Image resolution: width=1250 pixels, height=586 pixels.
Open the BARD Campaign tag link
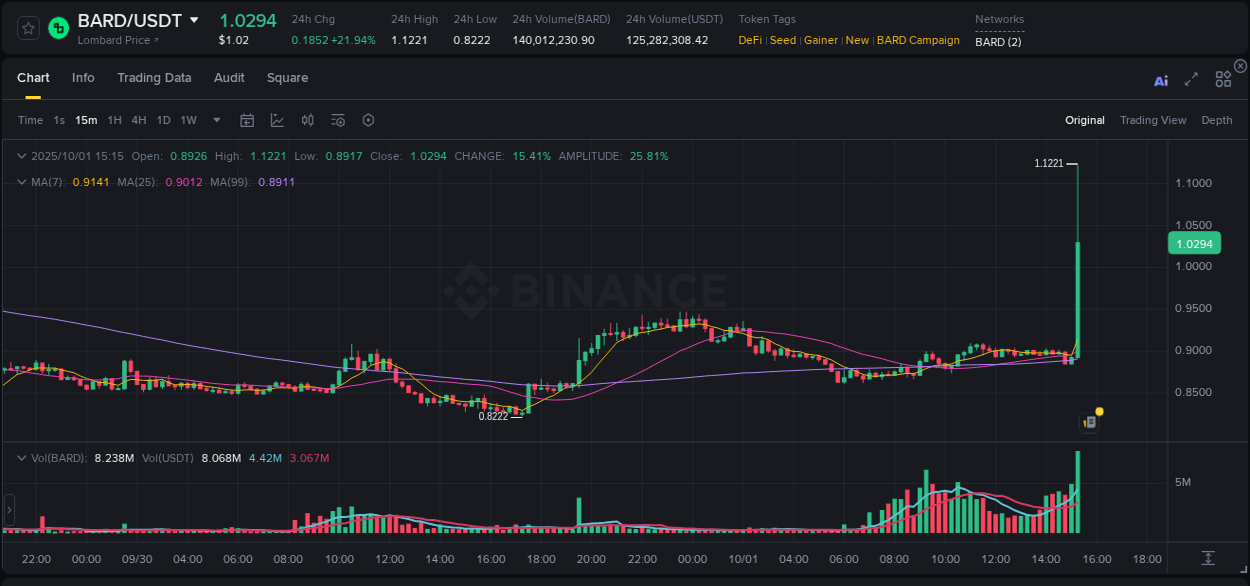918,41
